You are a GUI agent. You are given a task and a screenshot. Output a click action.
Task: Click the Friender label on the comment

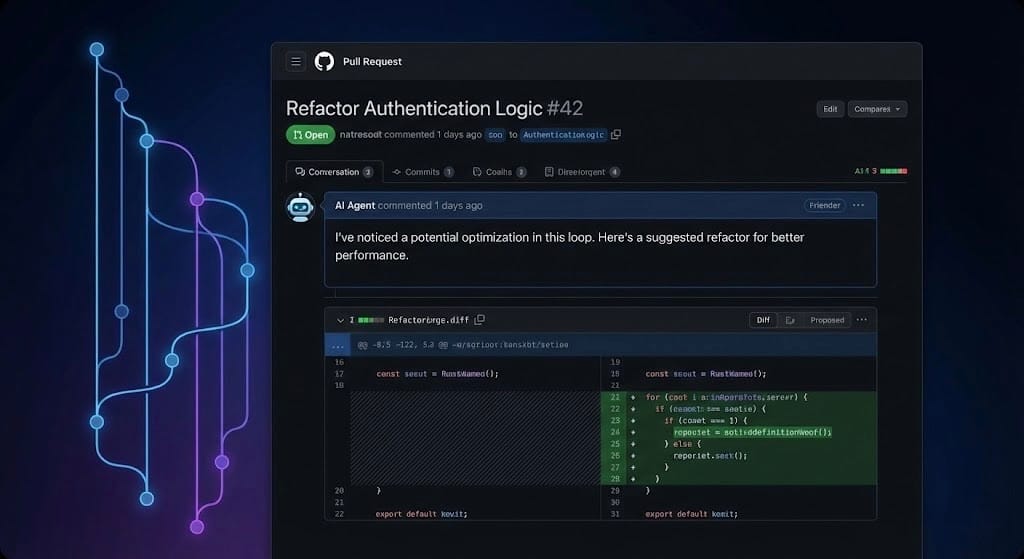824,205
